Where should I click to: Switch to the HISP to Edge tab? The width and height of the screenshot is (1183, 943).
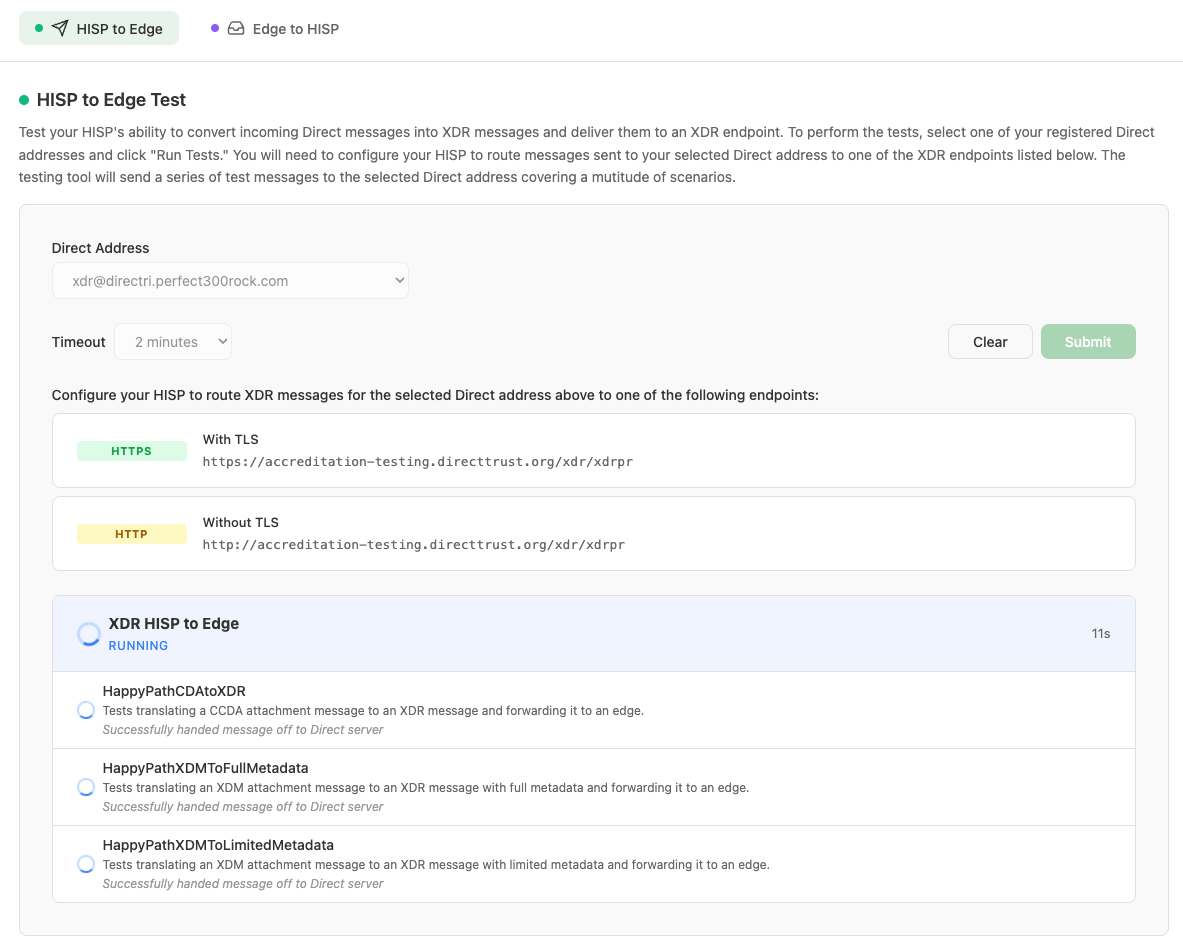[99, 29]
